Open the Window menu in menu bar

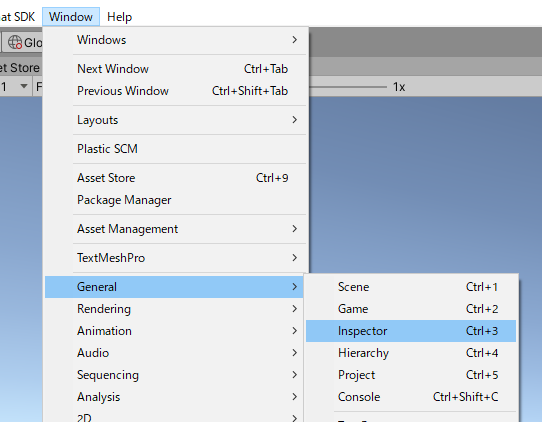pyautogui.click(x=71, y=17)
